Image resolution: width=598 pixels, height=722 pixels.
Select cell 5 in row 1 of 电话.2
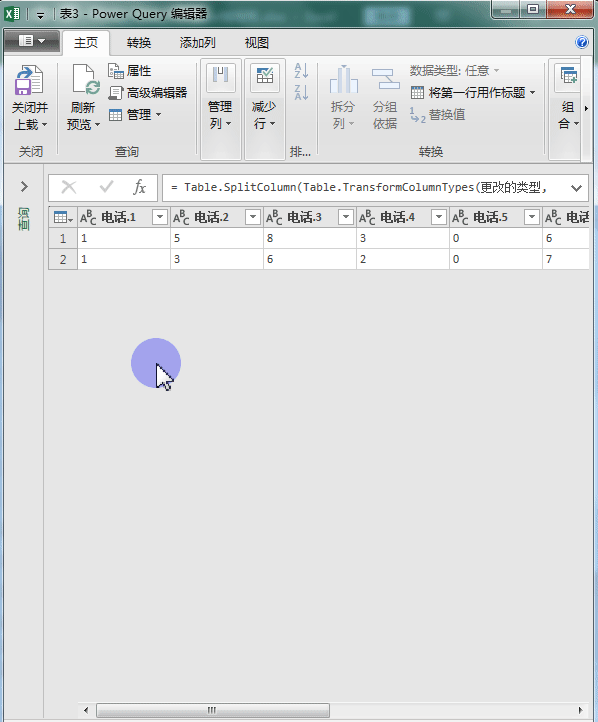[217, 239]
